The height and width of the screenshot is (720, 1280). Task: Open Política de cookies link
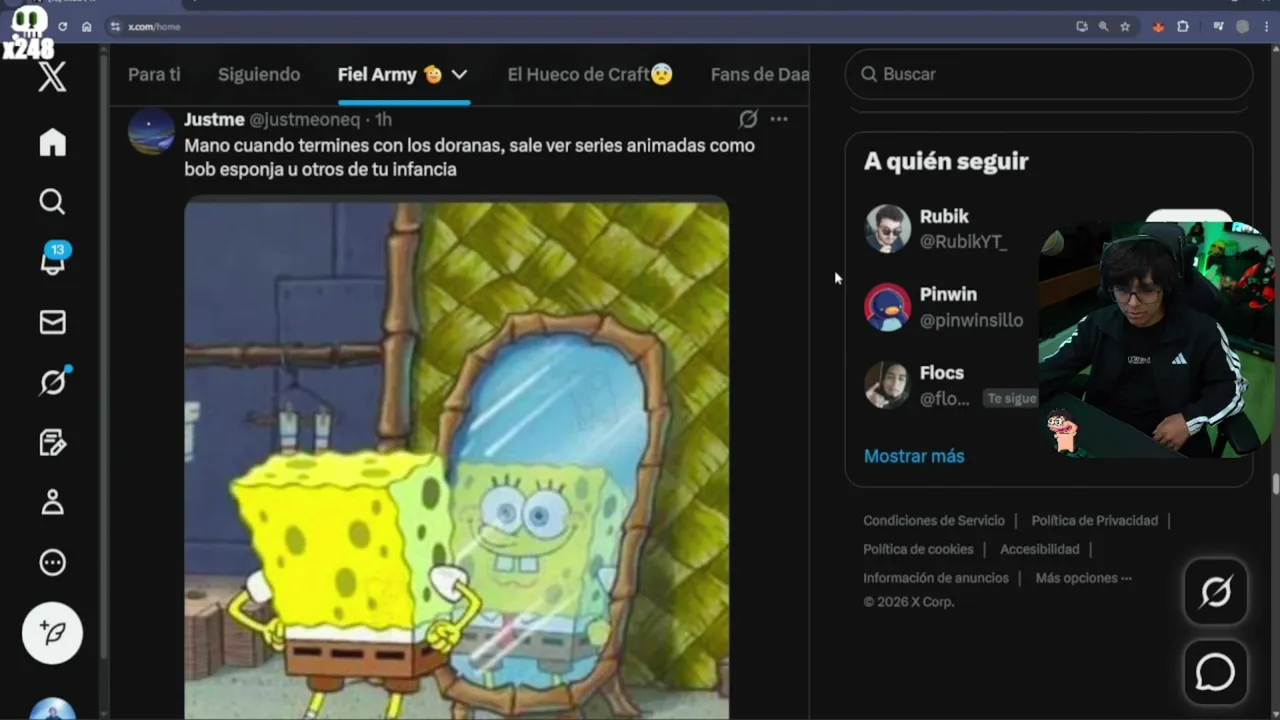point(918,549)
